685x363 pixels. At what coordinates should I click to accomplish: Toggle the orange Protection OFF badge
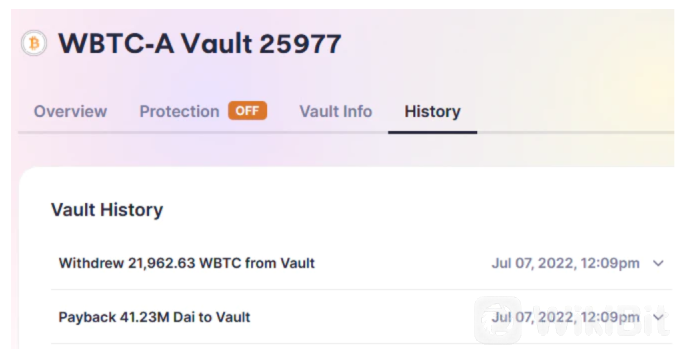(x=247, y=111)
